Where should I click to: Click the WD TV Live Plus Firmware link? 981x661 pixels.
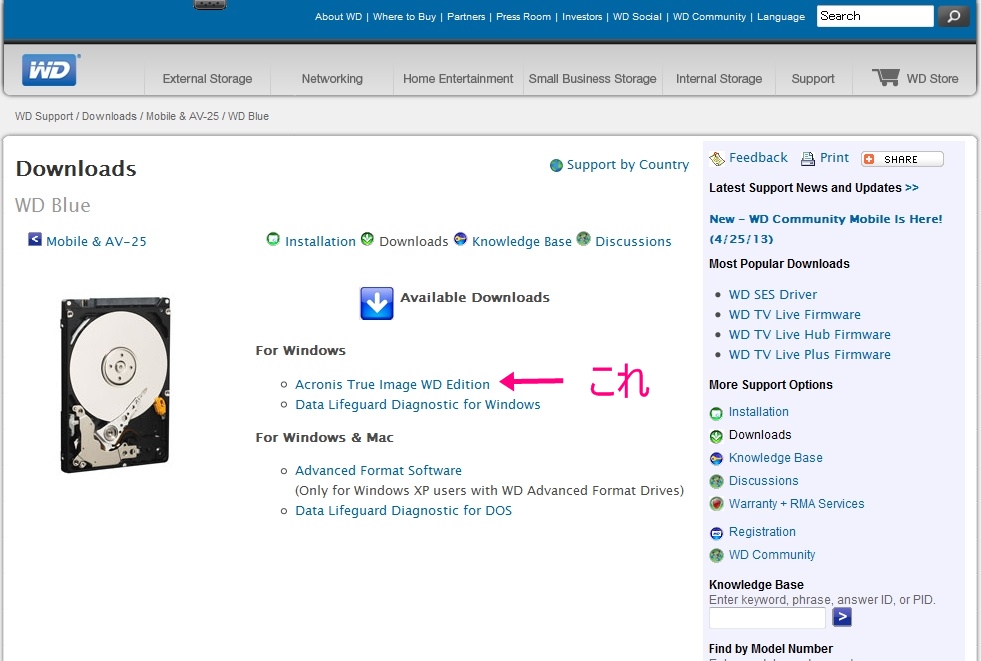(810, 355)
